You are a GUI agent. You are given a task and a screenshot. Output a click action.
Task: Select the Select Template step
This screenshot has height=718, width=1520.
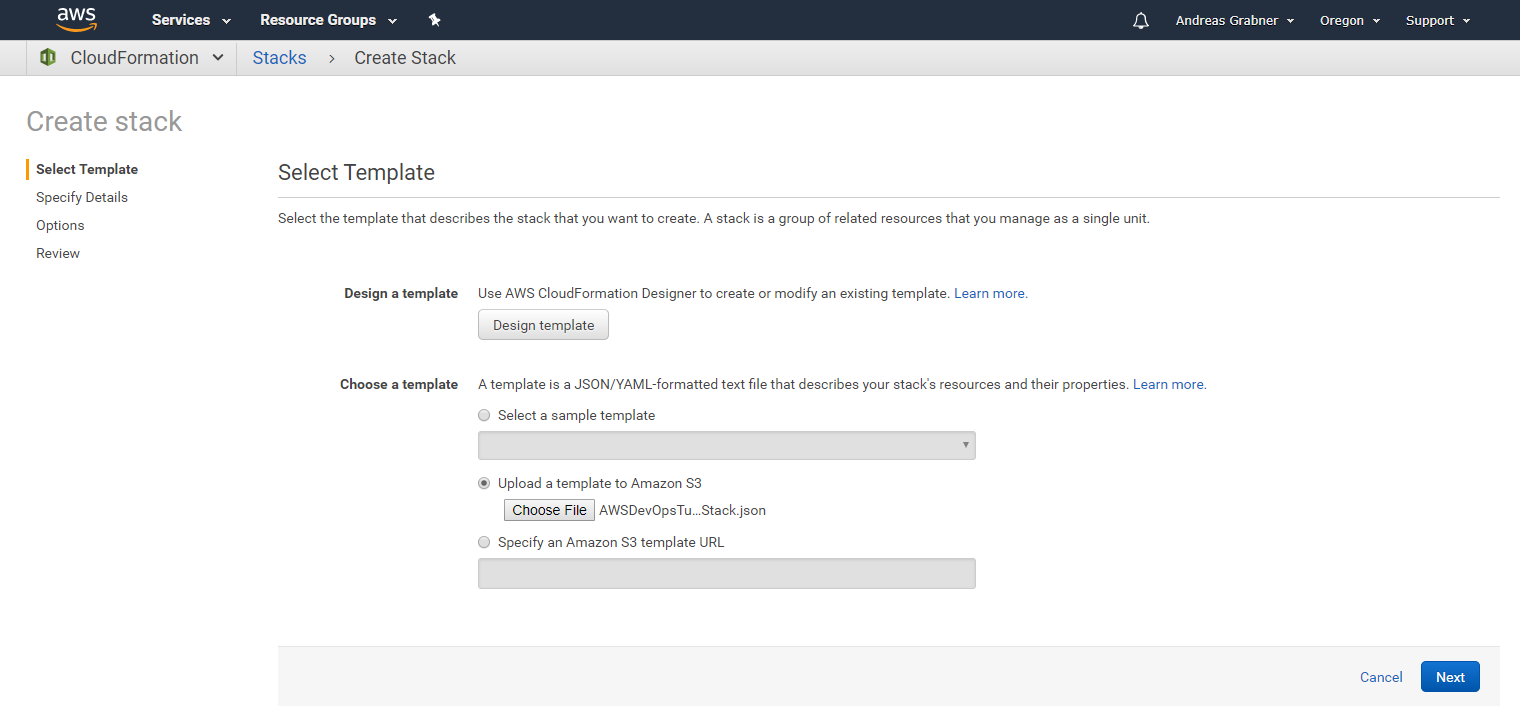(x=87, y=169)
